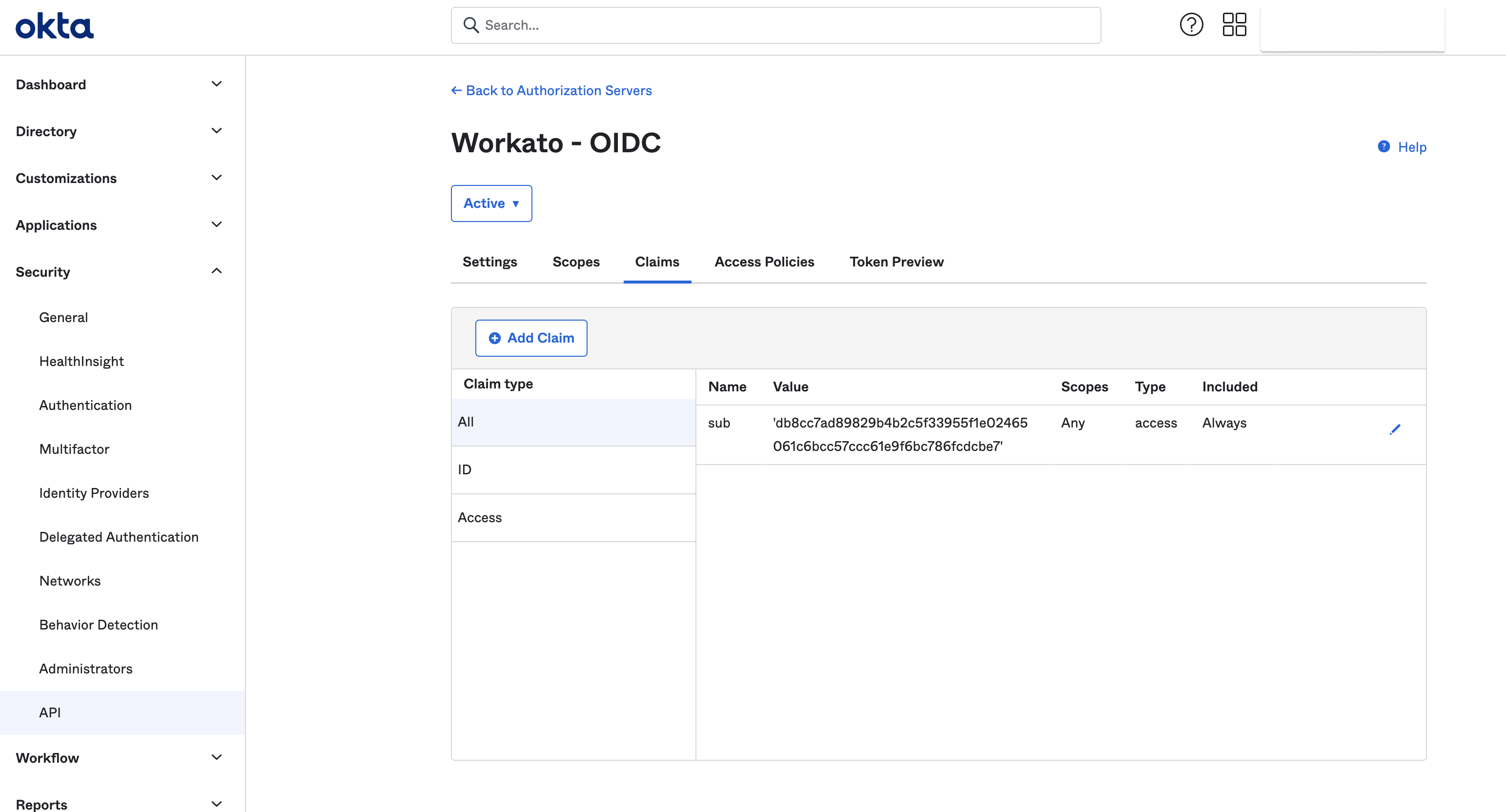This screenshot has width=1506, height=812.
Task: Open the Help link beside title
Action: (x=1402, y=147)
